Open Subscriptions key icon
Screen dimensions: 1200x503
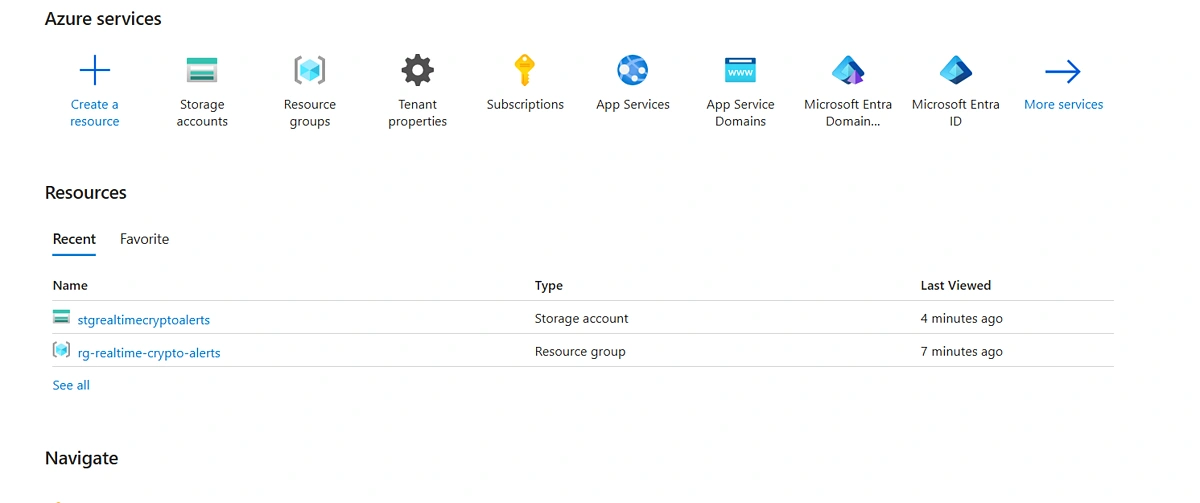click(x=525, y=71)
